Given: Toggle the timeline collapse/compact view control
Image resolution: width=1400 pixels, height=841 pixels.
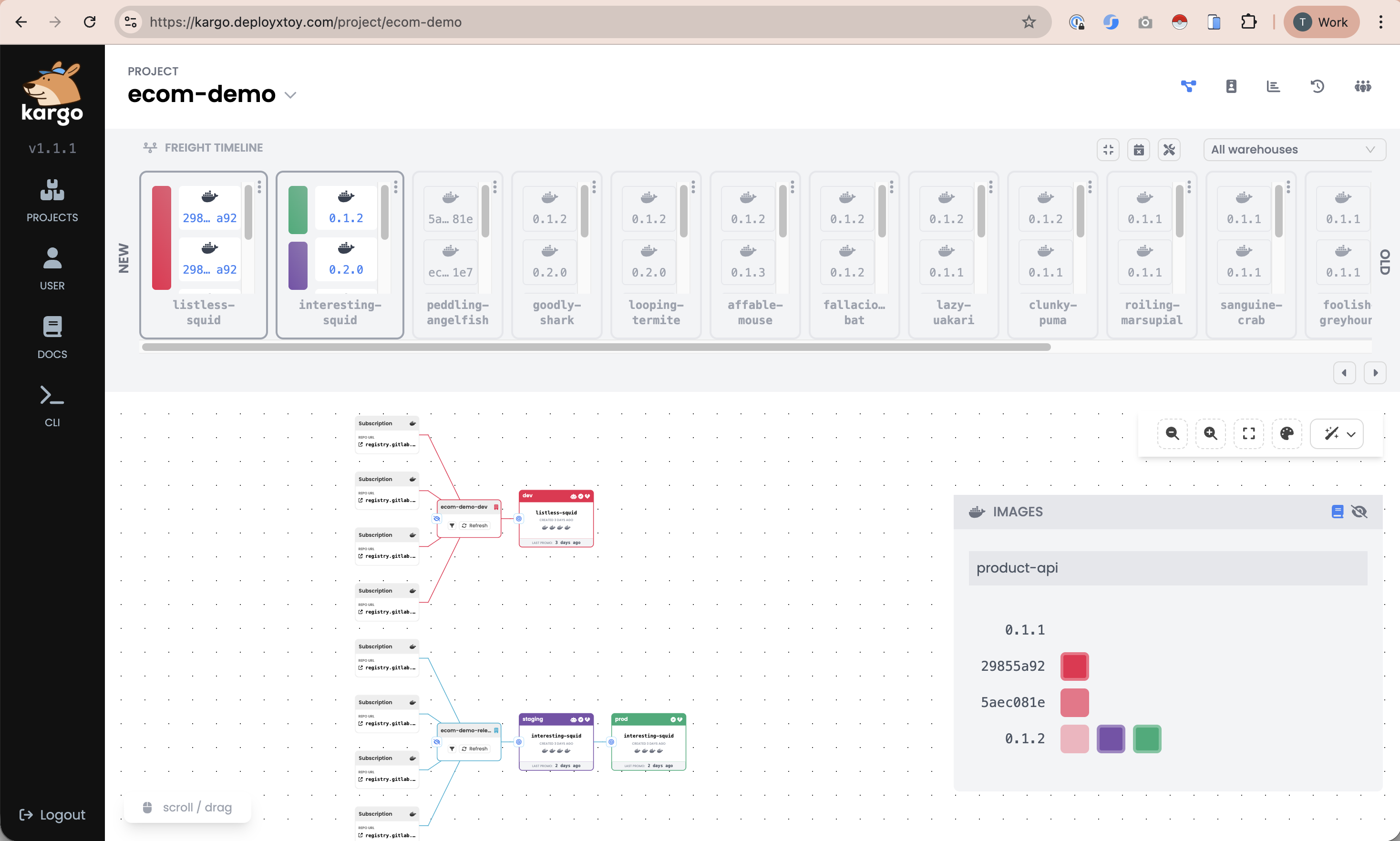Looking at the screenshot, I should click(1108, 149).
